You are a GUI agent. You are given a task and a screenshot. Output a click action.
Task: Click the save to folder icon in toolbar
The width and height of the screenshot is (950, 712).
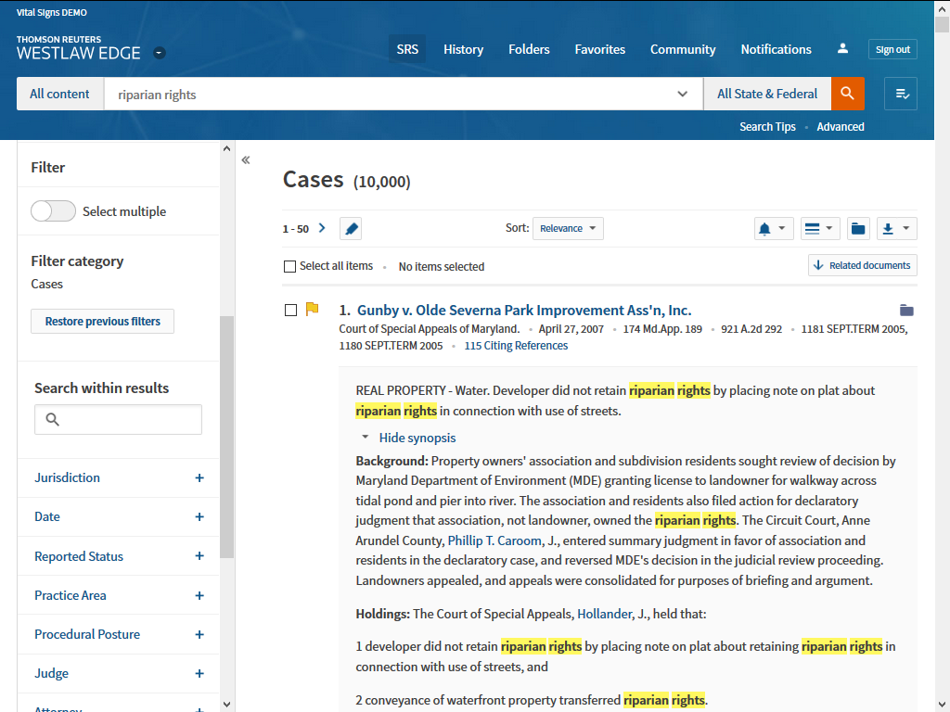click(x=858, y=229)
